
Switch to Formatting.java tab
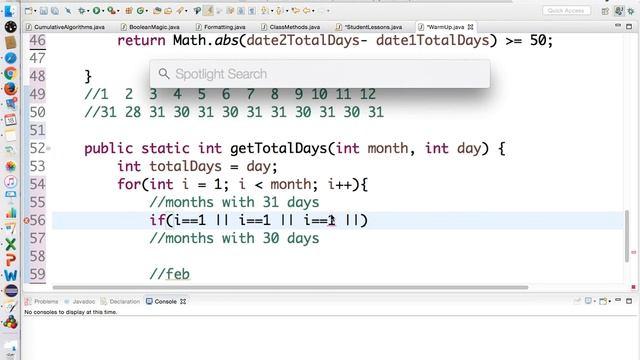tap(220, 27)
